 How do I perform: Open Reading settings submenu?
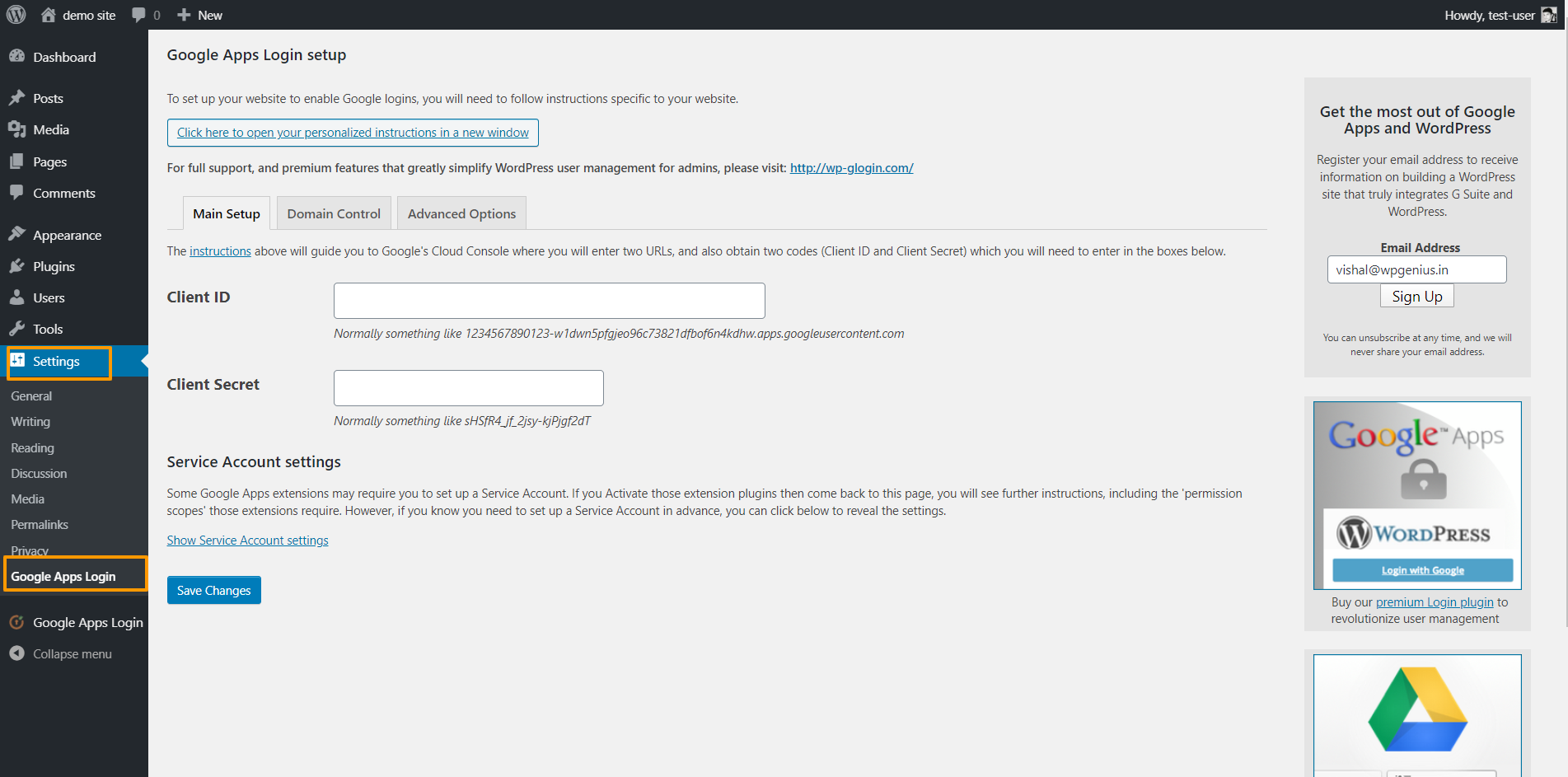point(32,447)
